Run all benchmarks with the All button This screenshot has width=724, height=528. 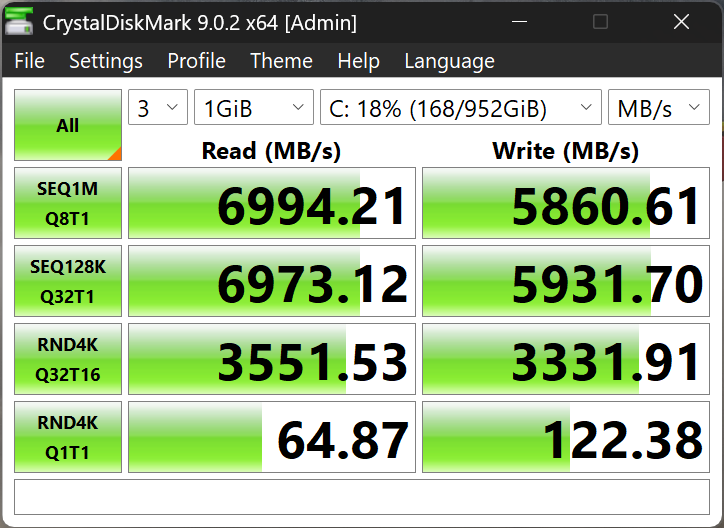[68, 125]
